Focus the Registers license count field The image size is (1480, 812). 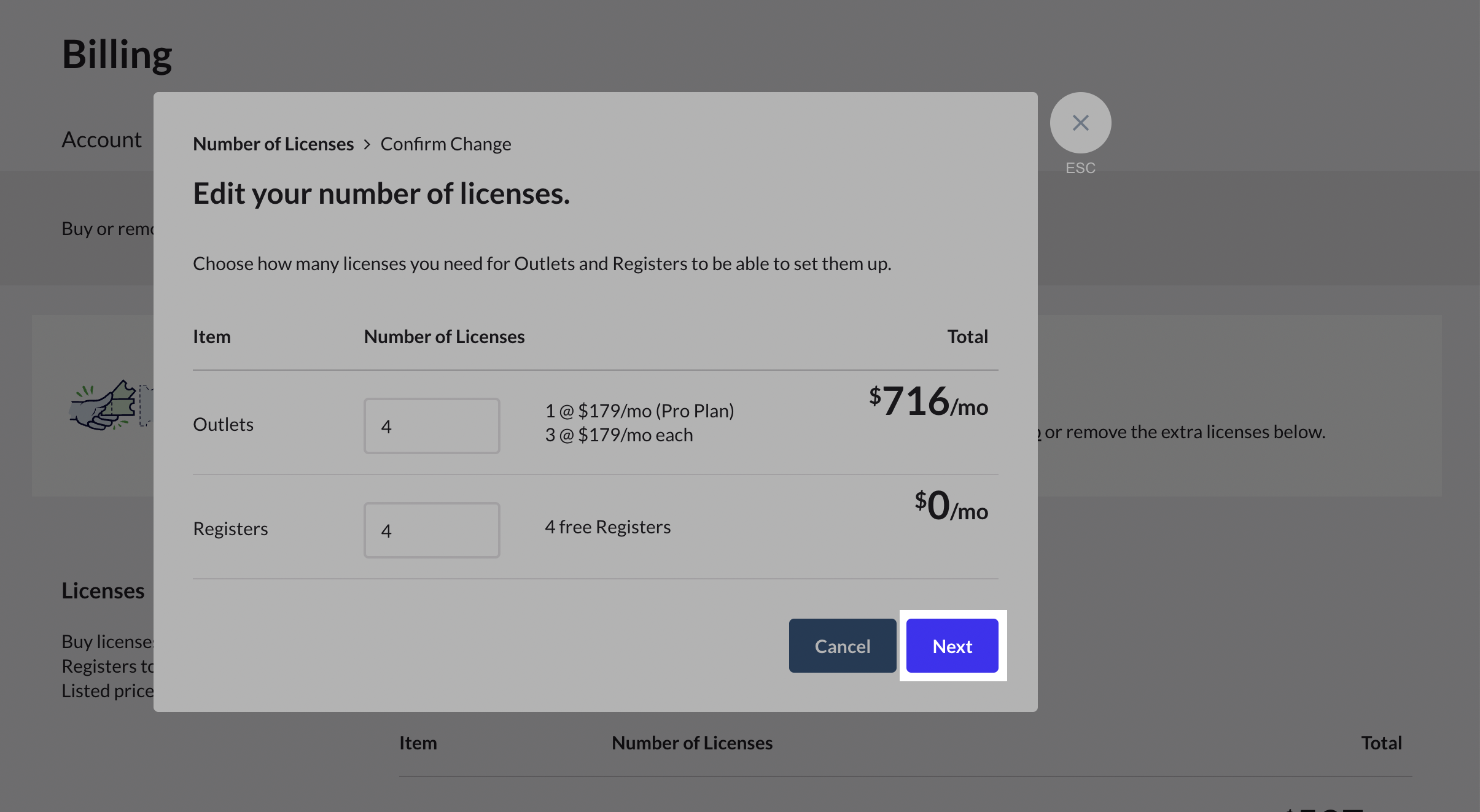432,530
